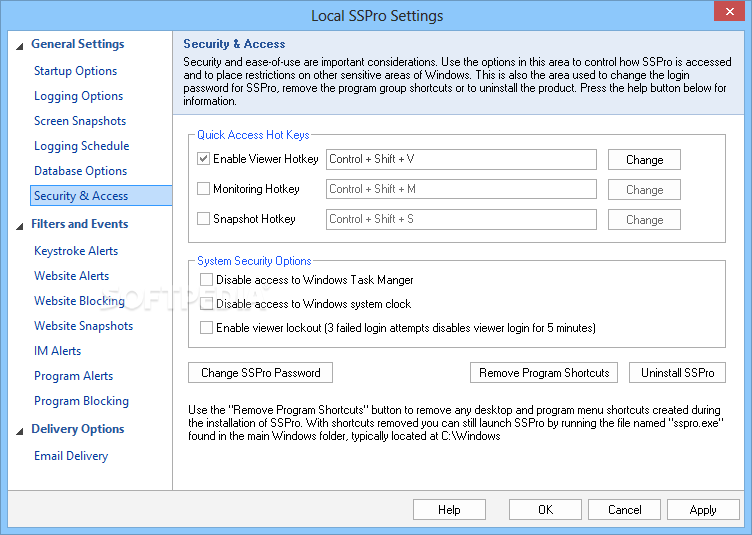This screenshot has width=752, height=535.
Task: Apply the current settings
Action: tap(703, 509)
